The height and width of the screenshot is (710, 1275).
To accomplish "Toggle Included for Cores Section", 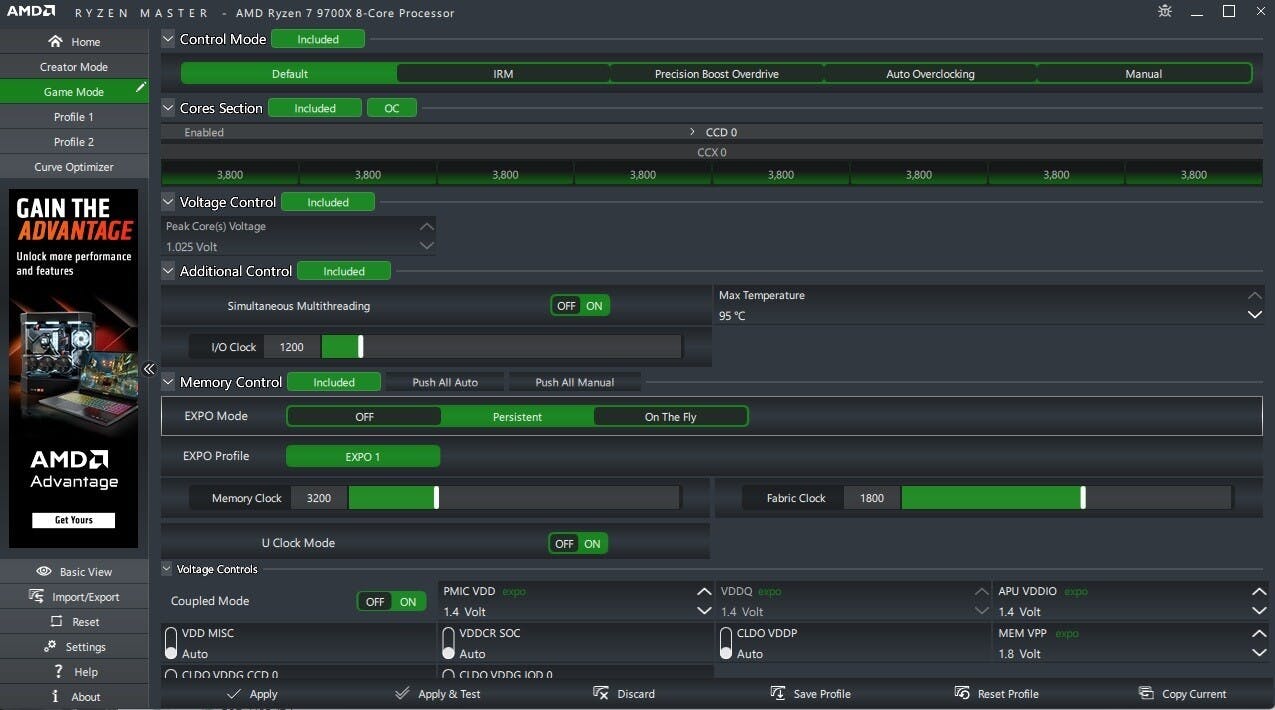I will [315, 109].
